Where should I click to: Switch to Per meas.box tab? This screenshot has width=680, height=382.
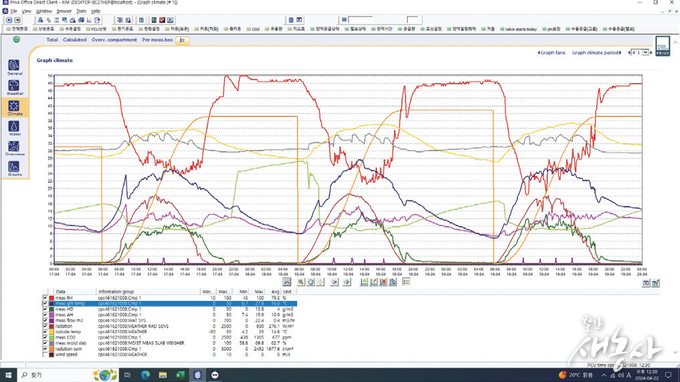click(157, 39)
